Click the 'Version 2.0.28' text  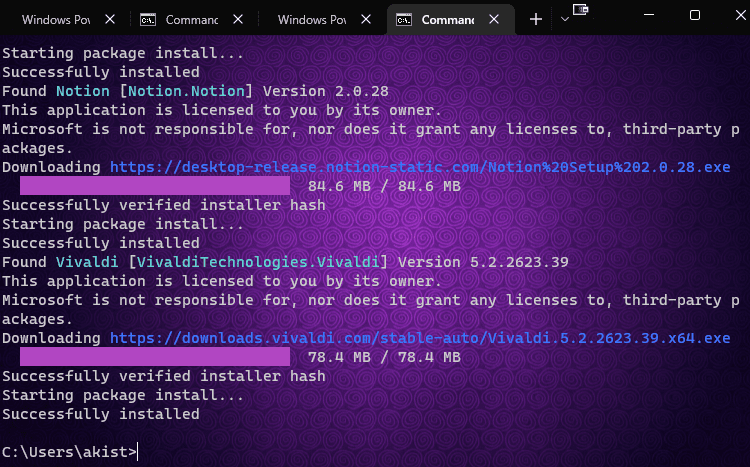pyautogui.click(x=326, y=91)
